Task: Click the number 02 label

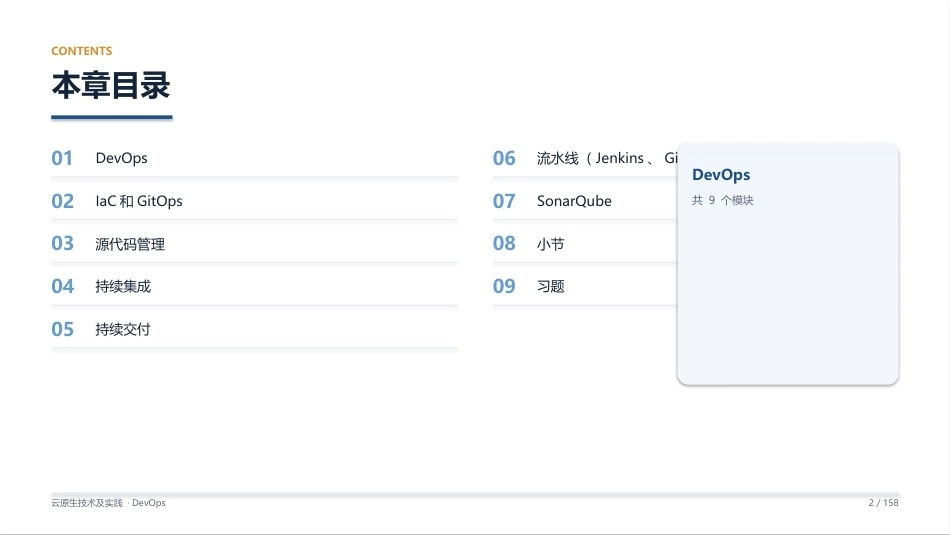Action: (x=62, y=201)
